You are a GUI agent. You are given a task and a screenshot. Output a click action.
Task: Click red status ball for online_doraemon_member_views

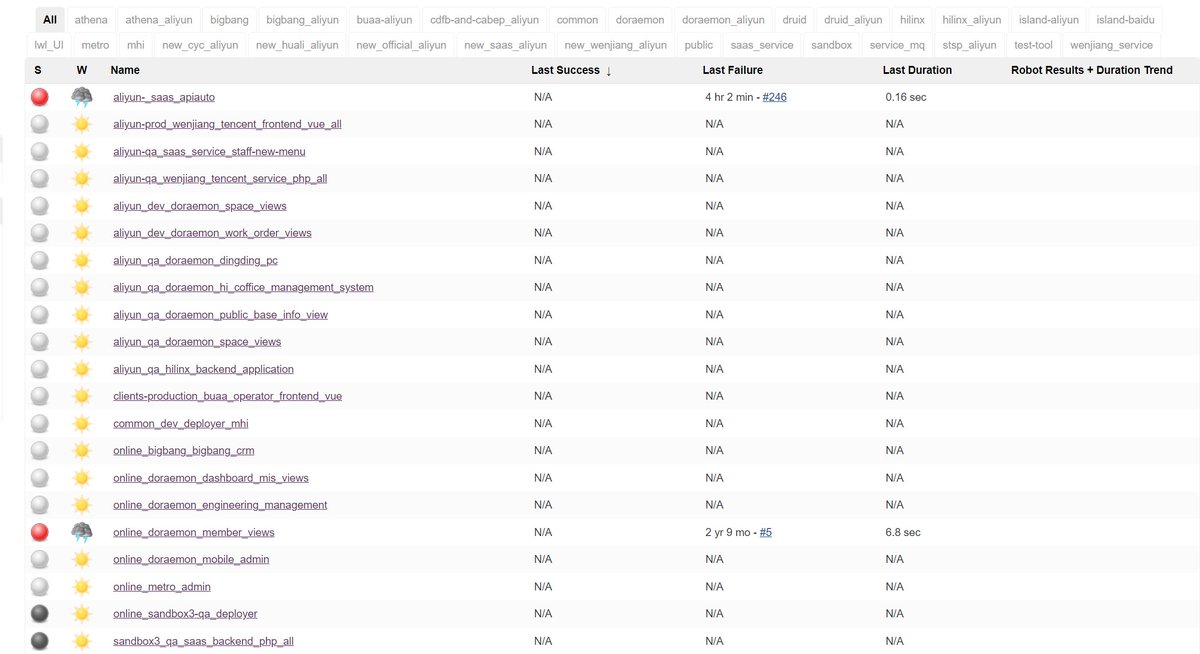(40, 532)
